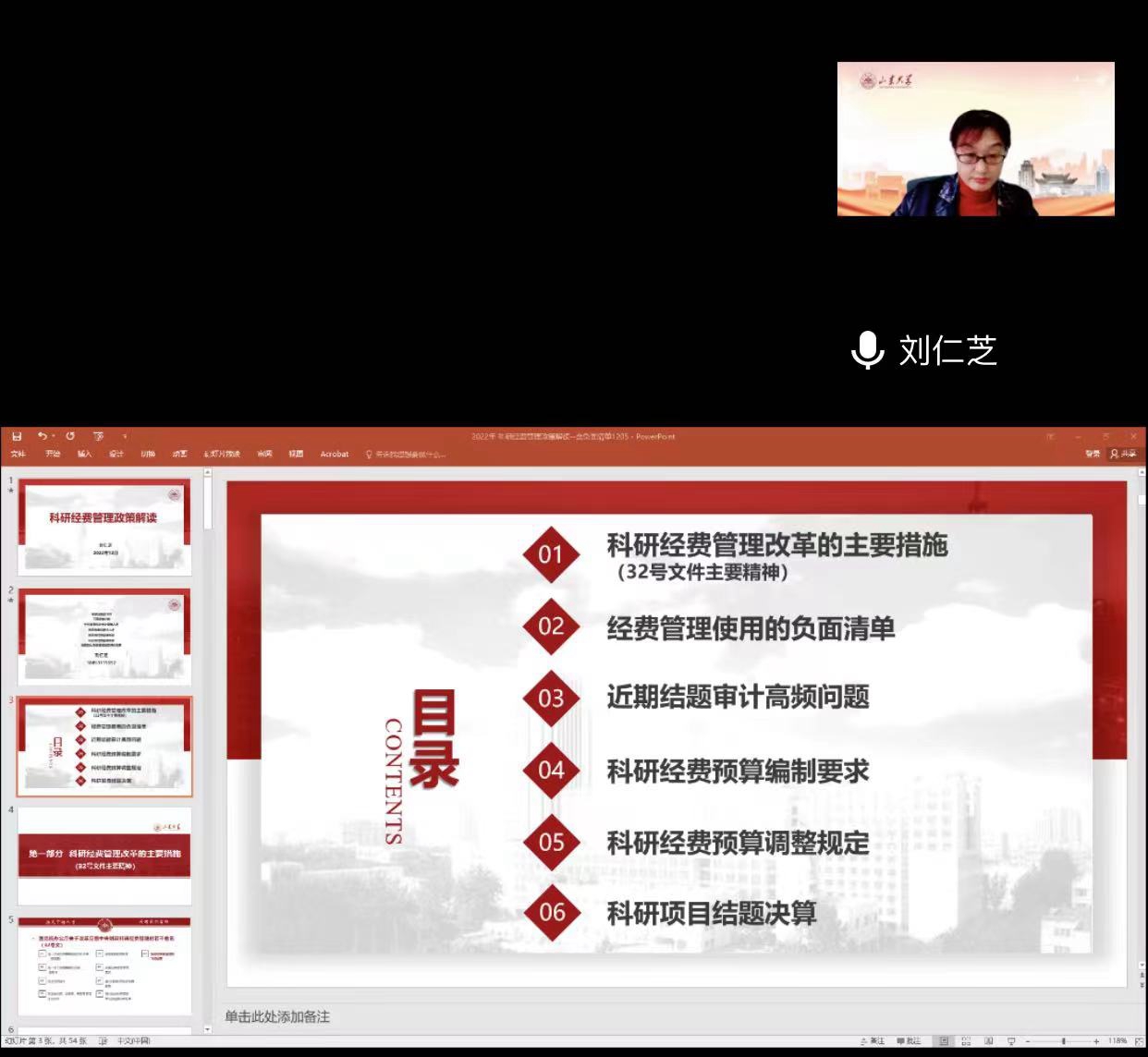The image size is (1148, 1057).
Task: Fit slide to current window icon
Action: click(x=1139, y=1041)
